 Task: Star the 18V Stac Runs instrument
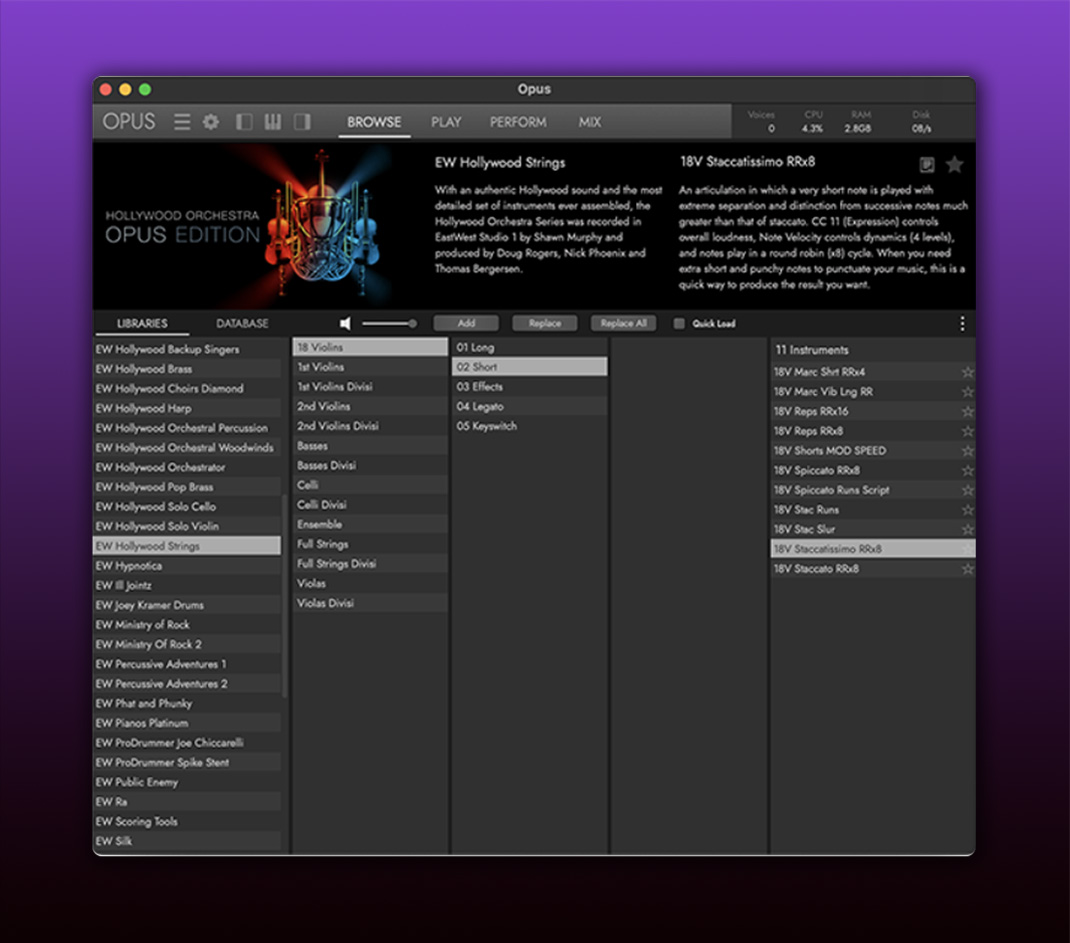967,510
